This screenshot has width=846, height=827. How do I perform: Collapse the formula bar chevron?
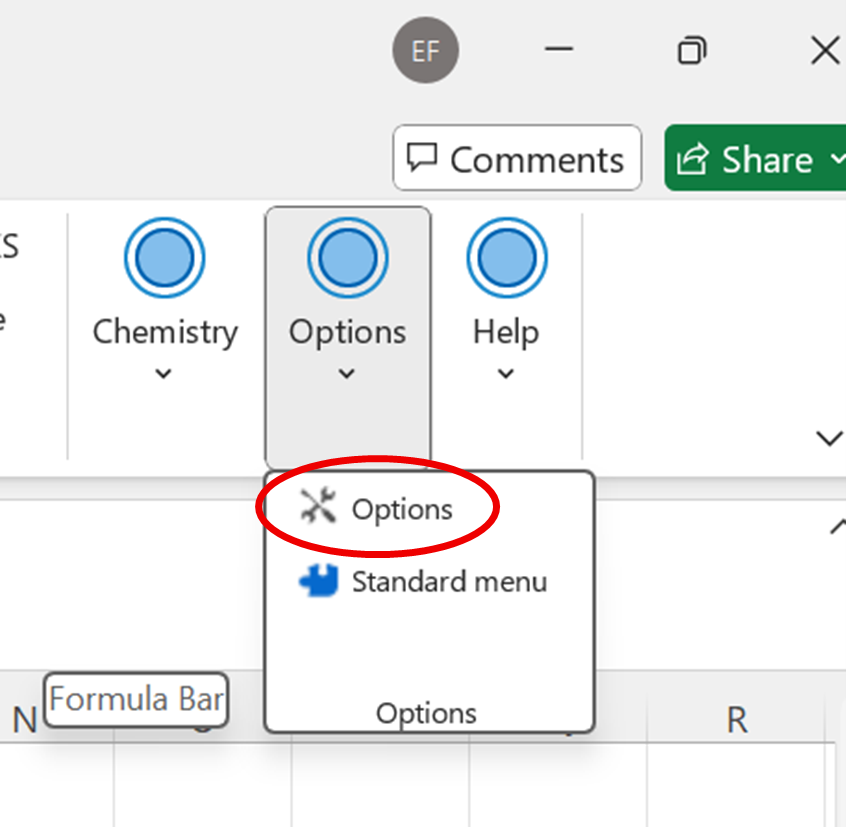(x=838, y=527)
